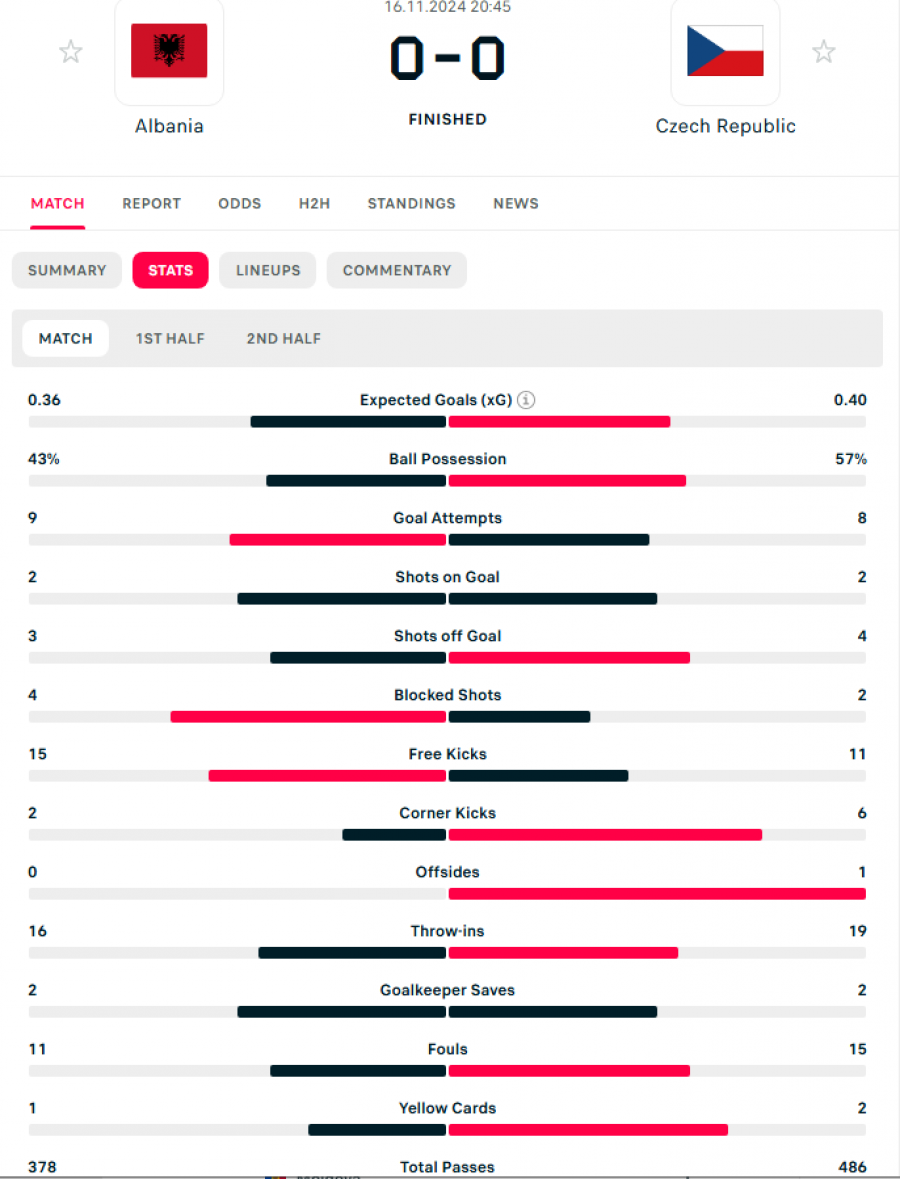Click the Albania team name
Image resolution: width=900 pixels, height=1179 pixels.
click(x=169, y=126)
